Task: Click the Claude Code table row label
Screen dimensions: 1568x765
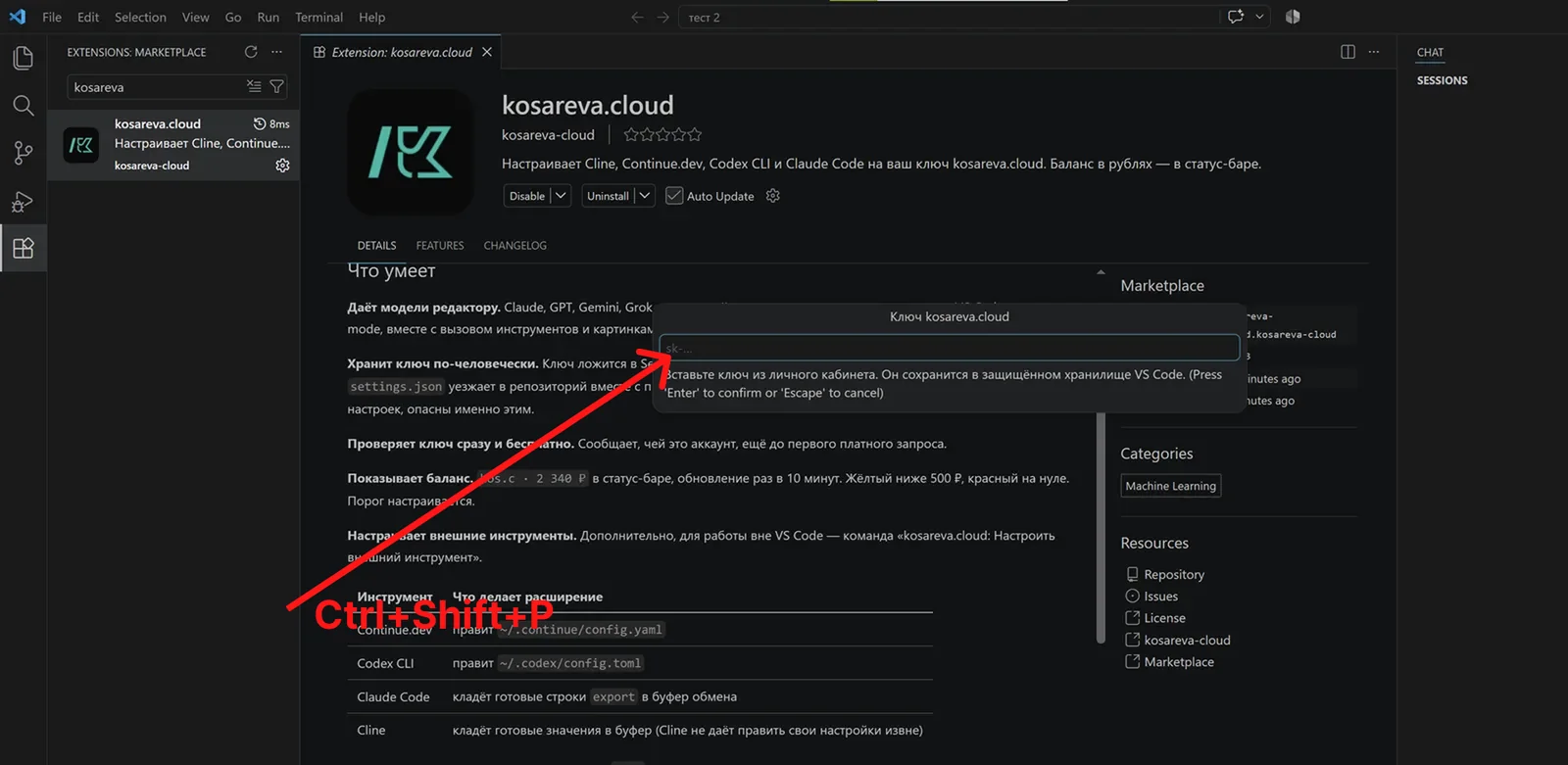Action: pyautogui.click(x=393, y=696)
